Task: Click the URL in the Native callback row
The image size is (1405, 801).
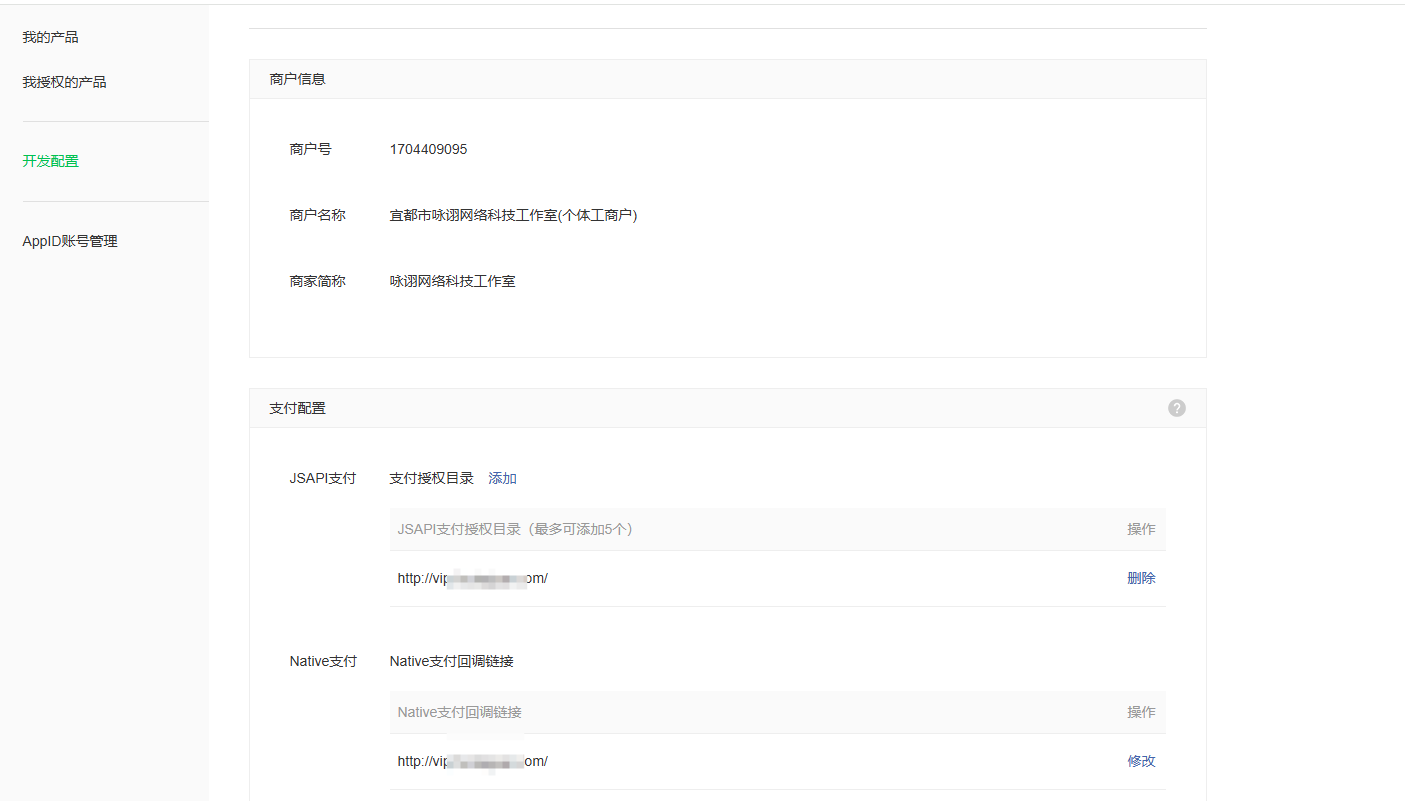Action: 472,761
